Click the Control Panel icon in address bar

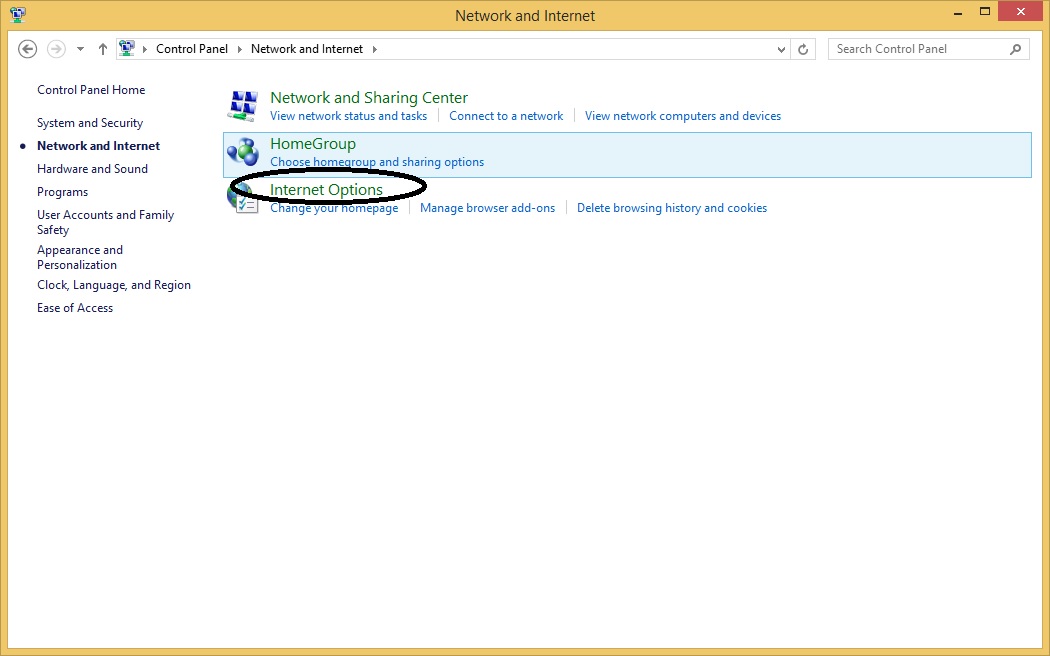[127, 48]
